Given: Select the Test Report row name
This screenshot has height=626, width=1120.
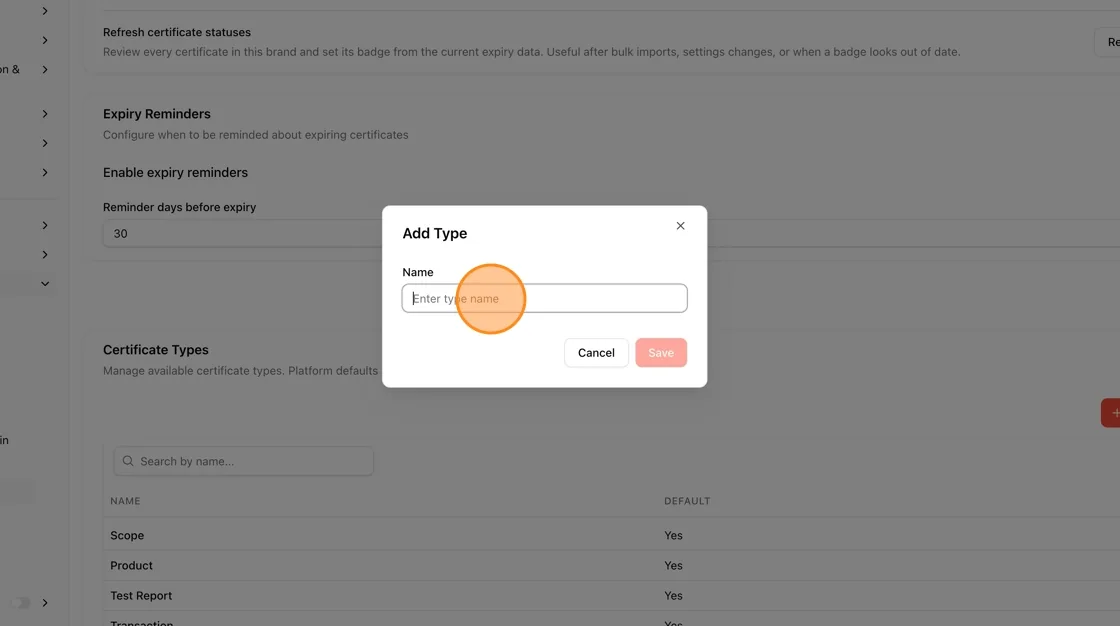Looking at the screenshot, I should (141, 595).
